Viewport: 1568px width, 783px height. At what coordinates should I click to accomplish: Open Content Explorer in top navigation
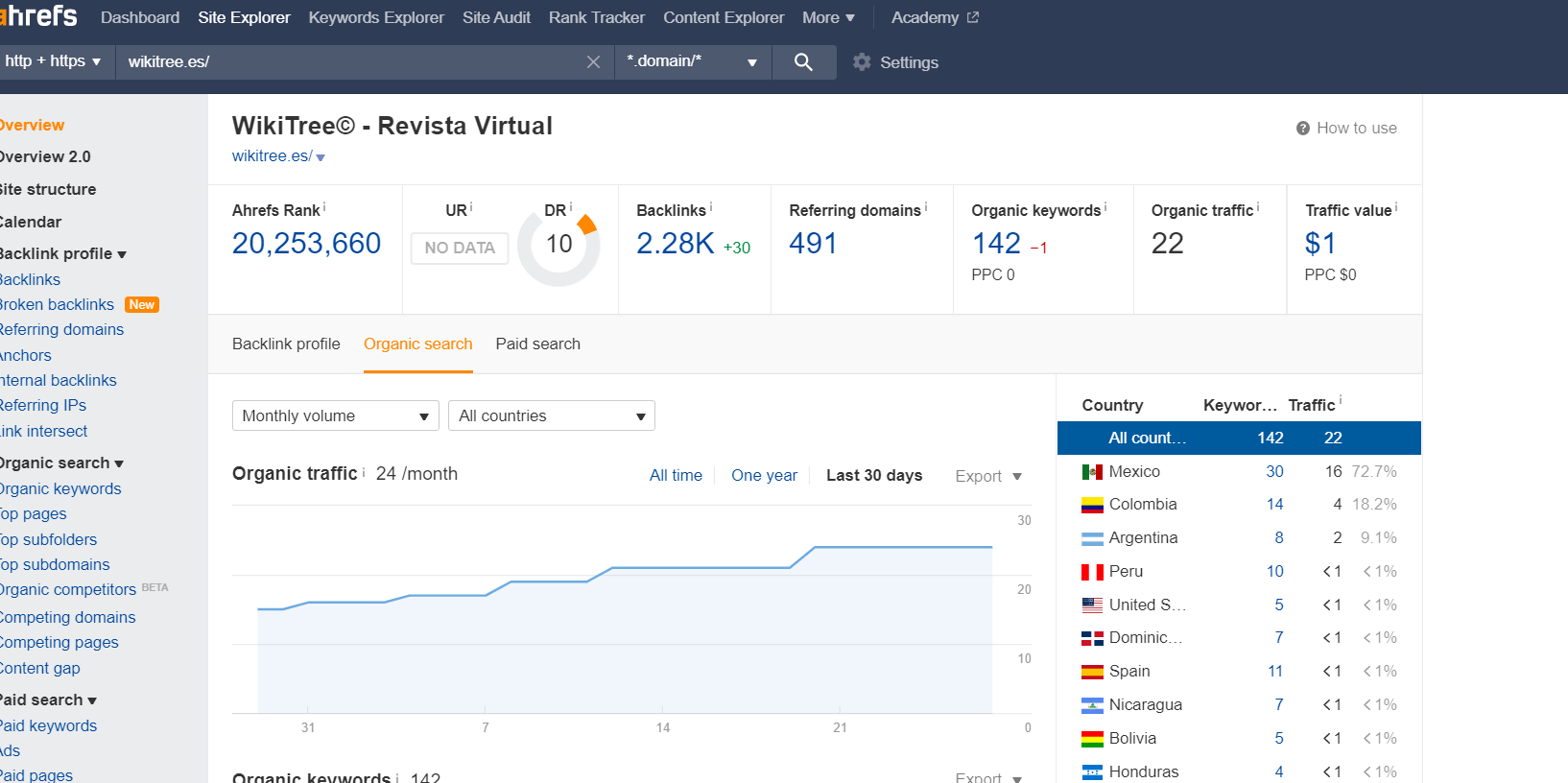[724, 17]
